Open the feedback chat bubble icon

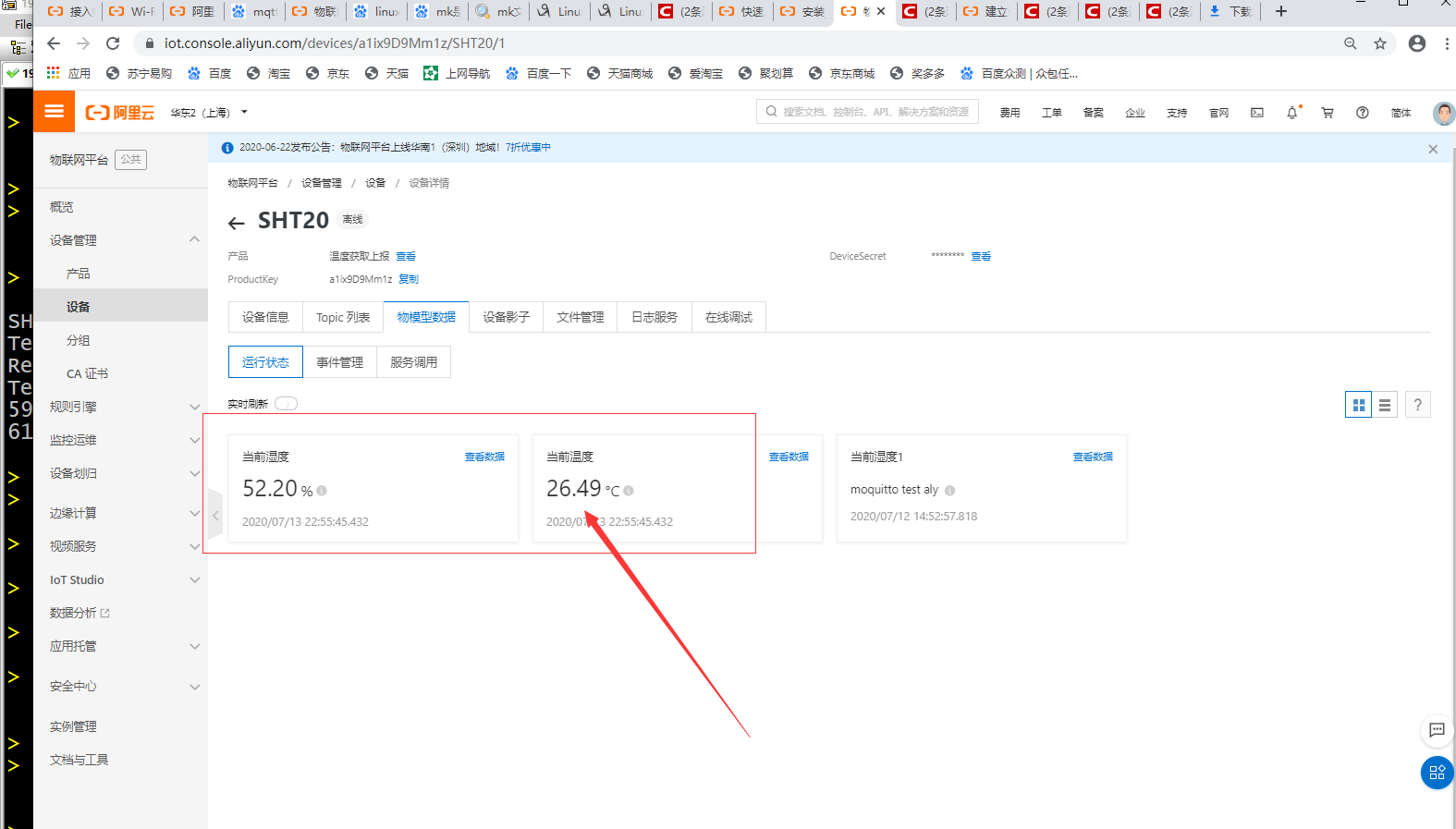click(1437, 730)
